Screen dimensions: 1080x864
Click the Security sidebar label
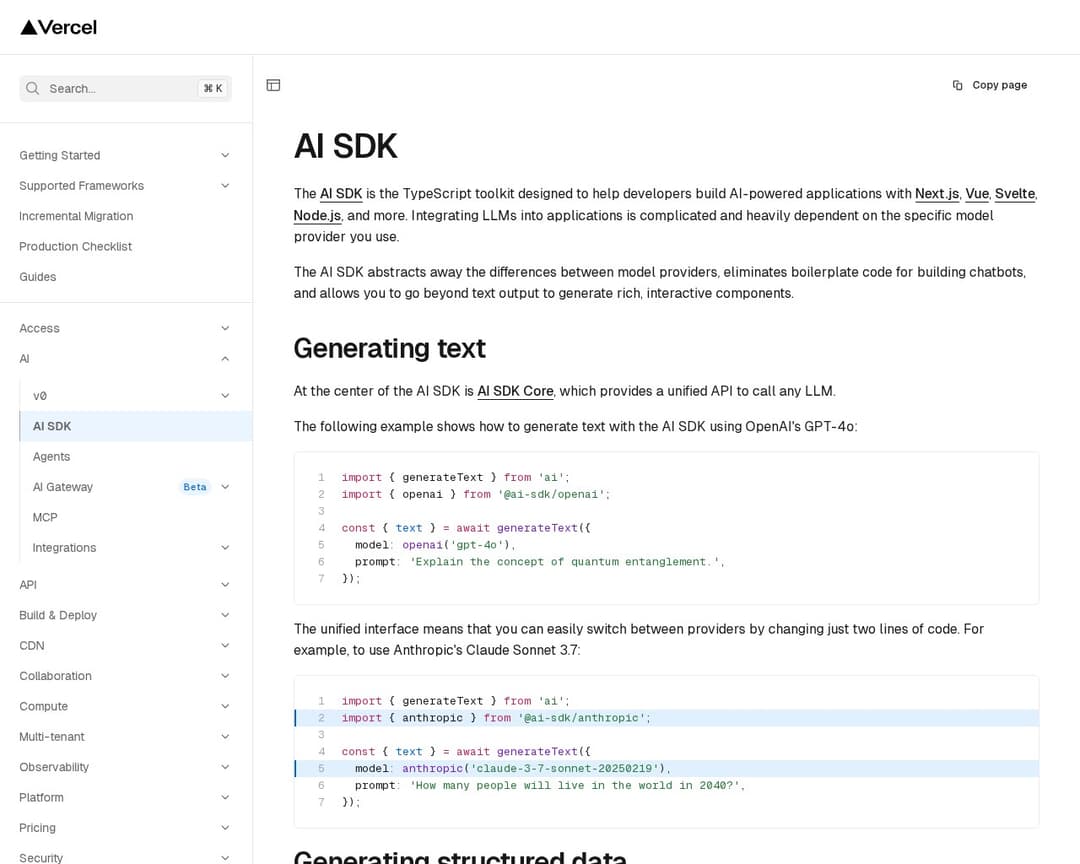coord(41,858)
